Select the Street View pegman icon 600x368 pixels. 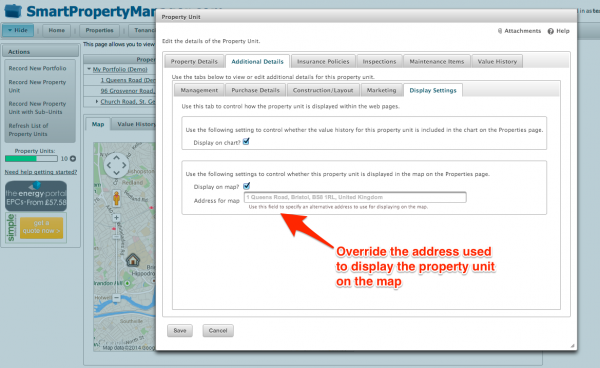pyautogui.click(x=116, y=199)
